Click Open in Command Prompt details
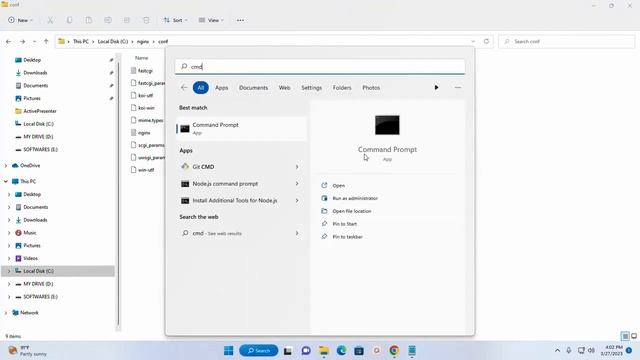This screenshot has width=640, height=360. click(x=338, y=185)
